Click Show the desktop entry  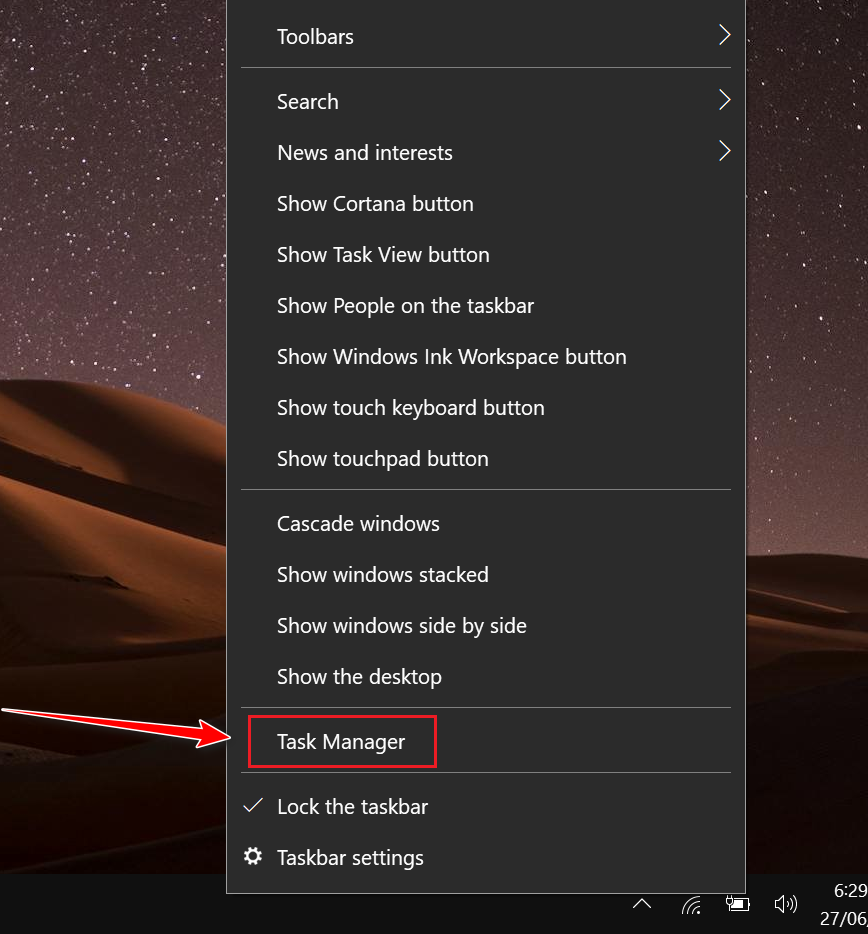tap(359, 677)
